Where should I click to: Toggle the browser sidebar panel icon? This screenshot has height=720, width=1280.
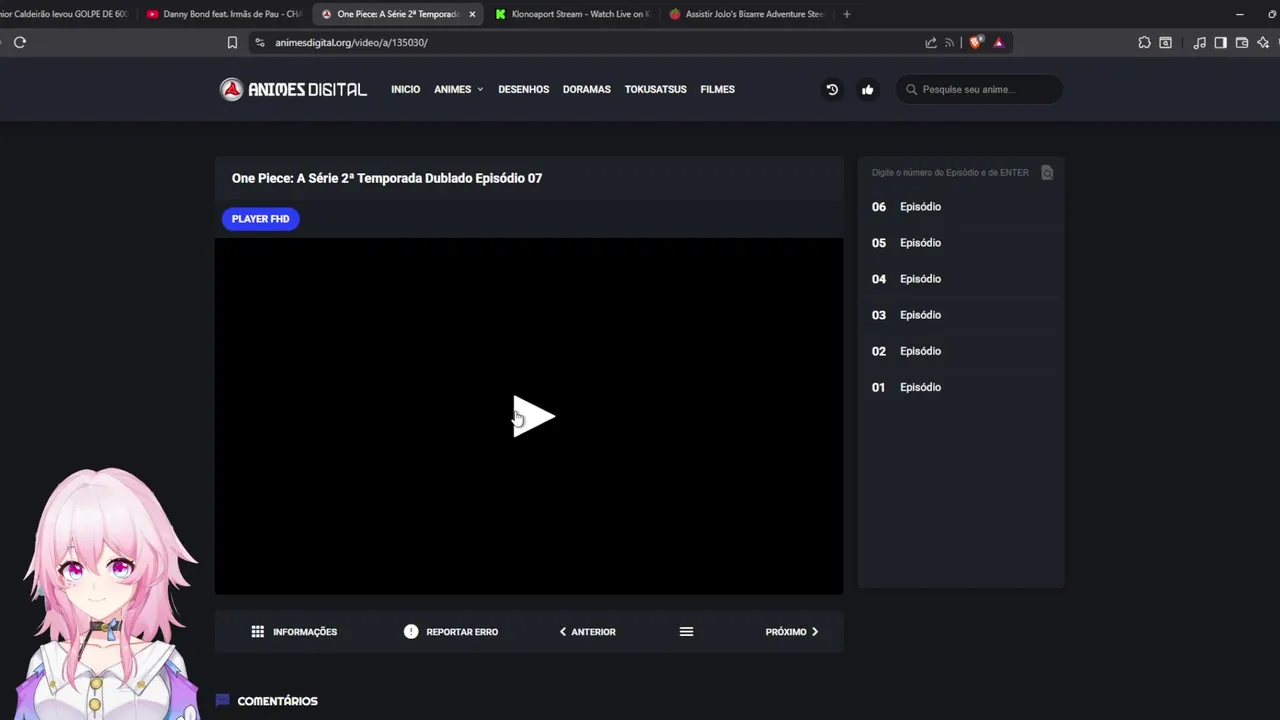1220,42
